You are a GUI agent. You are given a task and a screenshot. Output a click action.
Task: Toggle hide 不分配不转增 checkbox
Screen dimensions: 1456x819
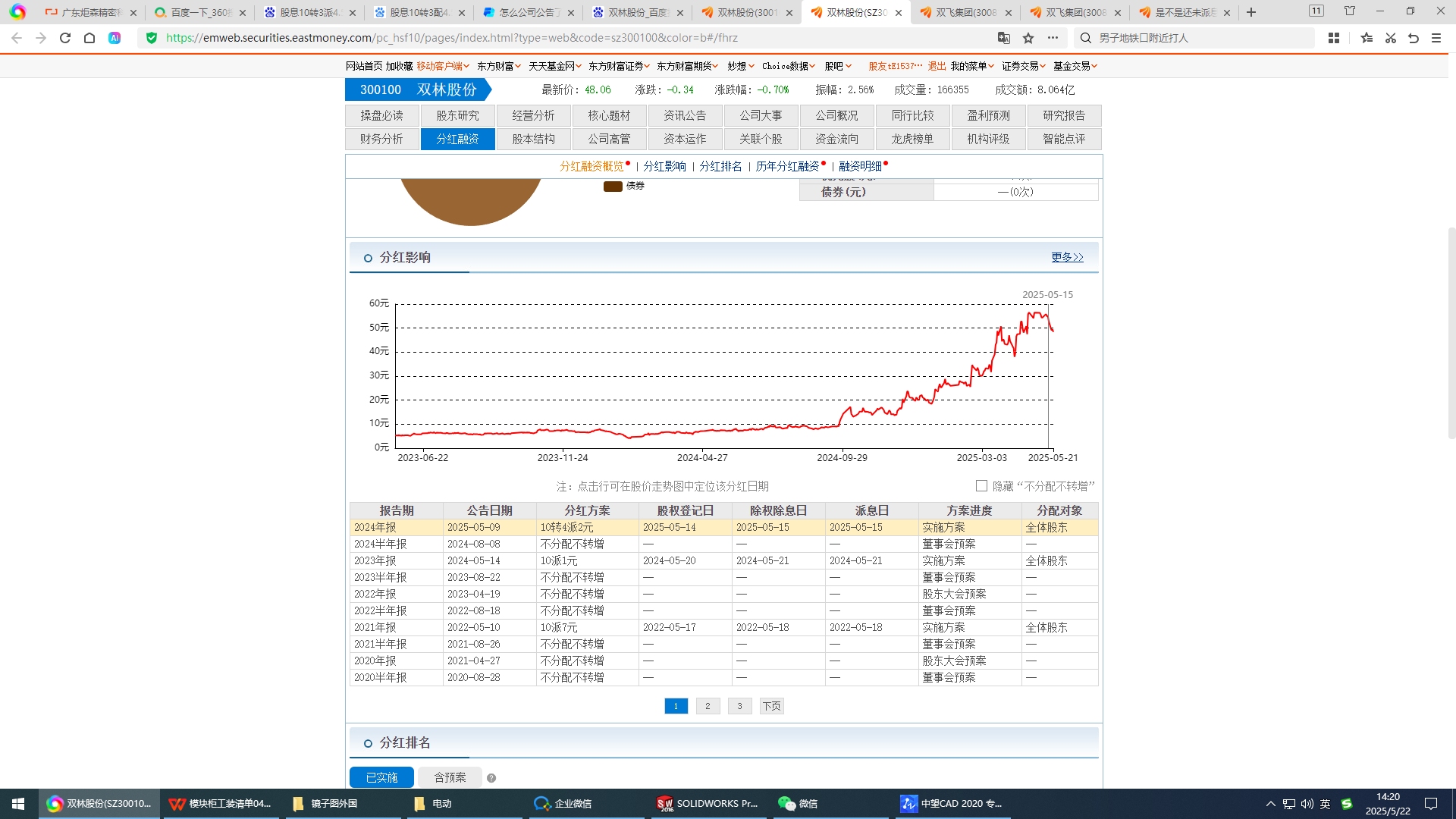pyautogui.click(x=981, y=486)
